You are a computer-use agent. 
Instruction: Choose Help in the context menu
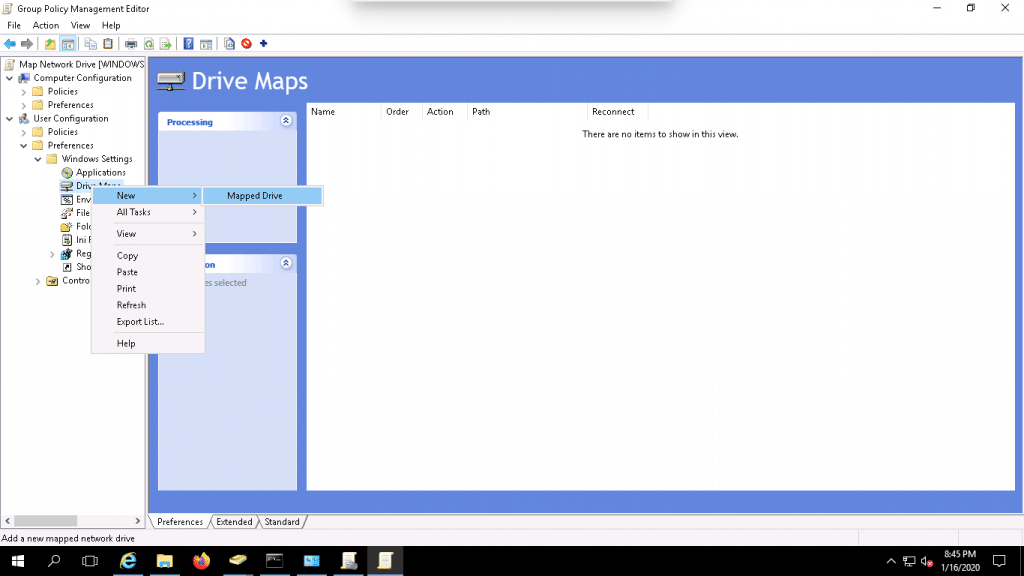click(x=148, y=344)
